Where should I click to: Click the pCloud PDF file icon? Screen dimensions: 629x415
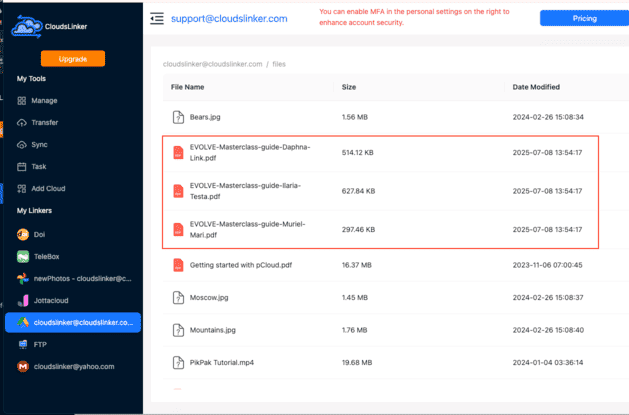coord(178,265)
